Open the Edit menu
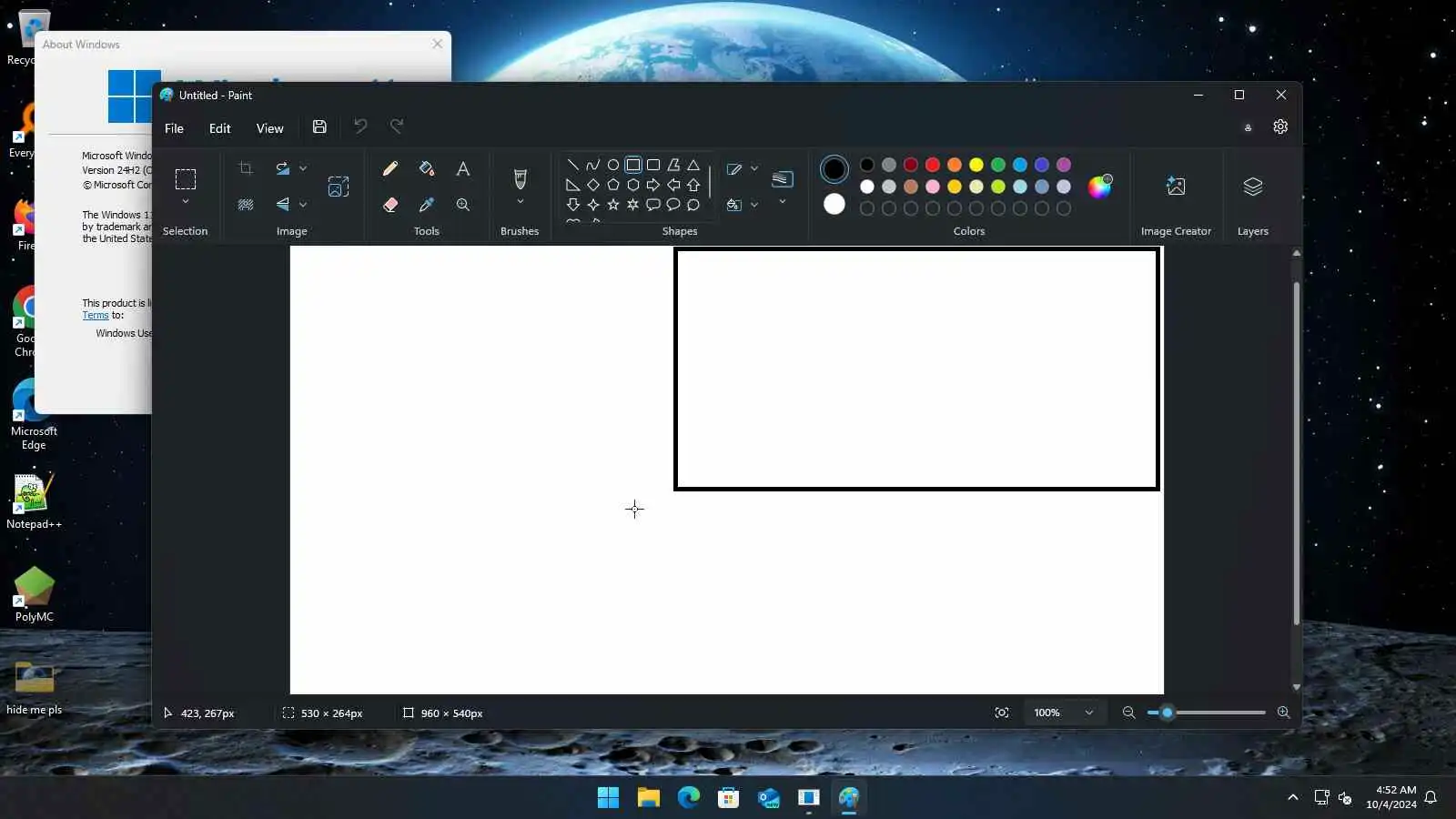Screen dimensions: 1456x819 [220, 128]
